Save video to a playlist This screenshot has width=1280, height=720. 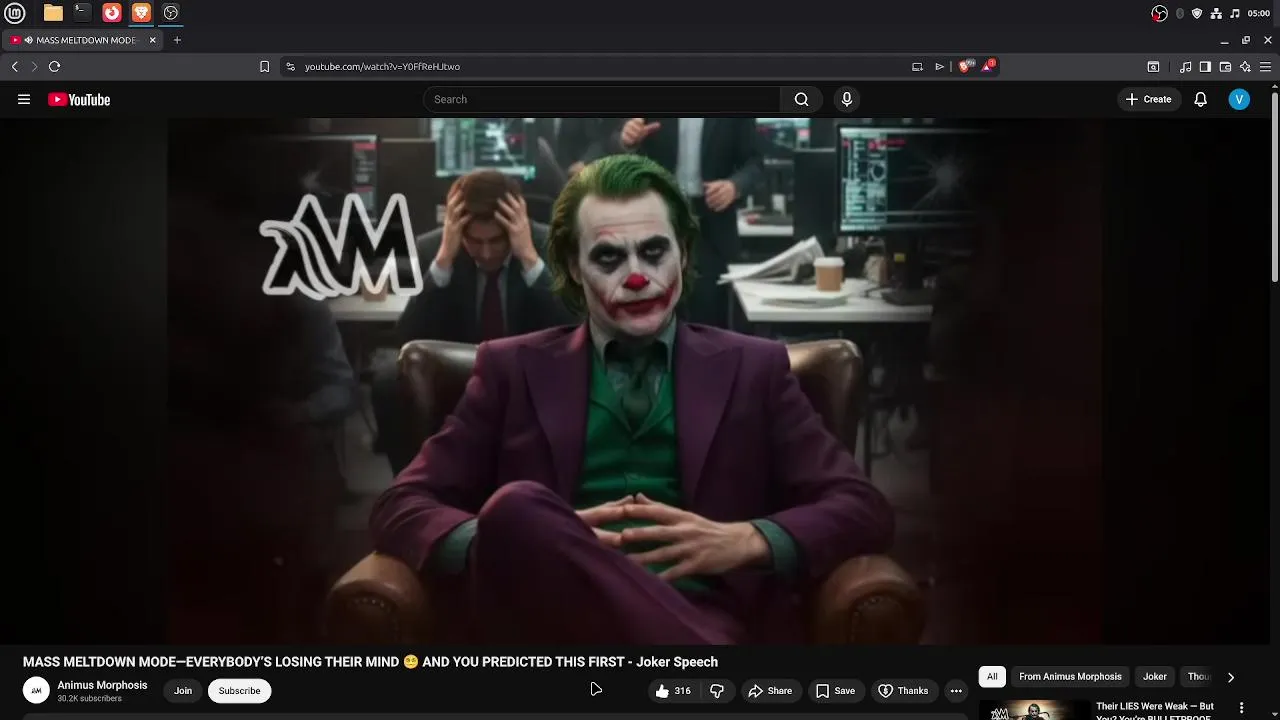(x=835, y=691)
